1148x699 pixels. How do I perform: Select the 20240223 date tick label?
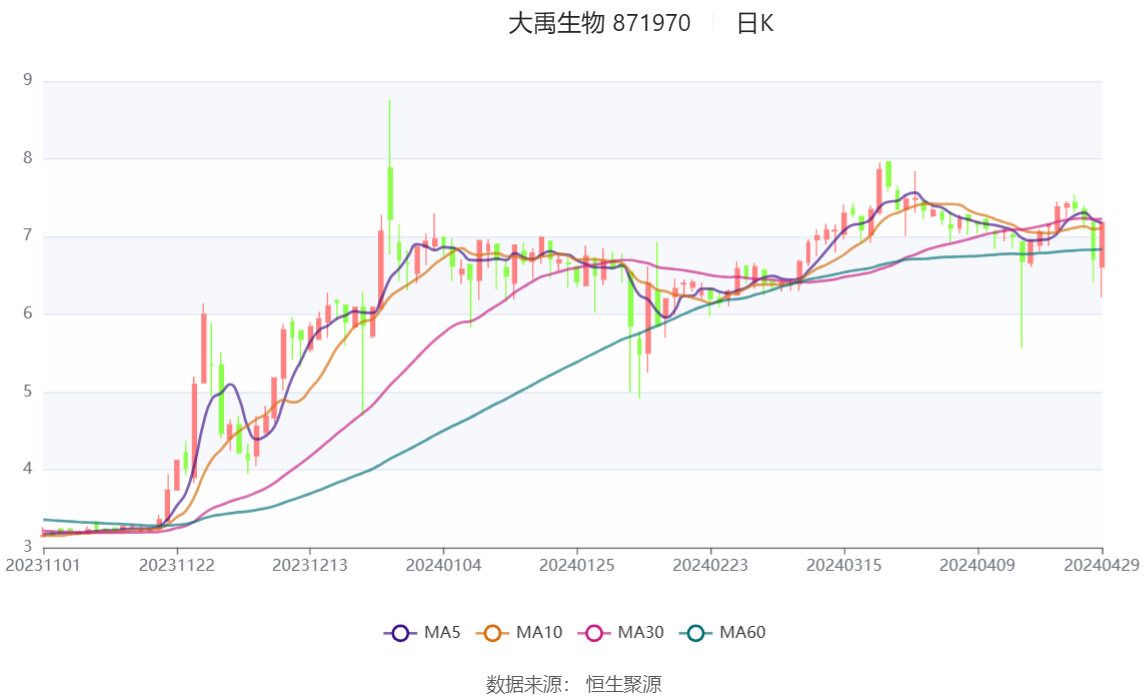point(710,565)
